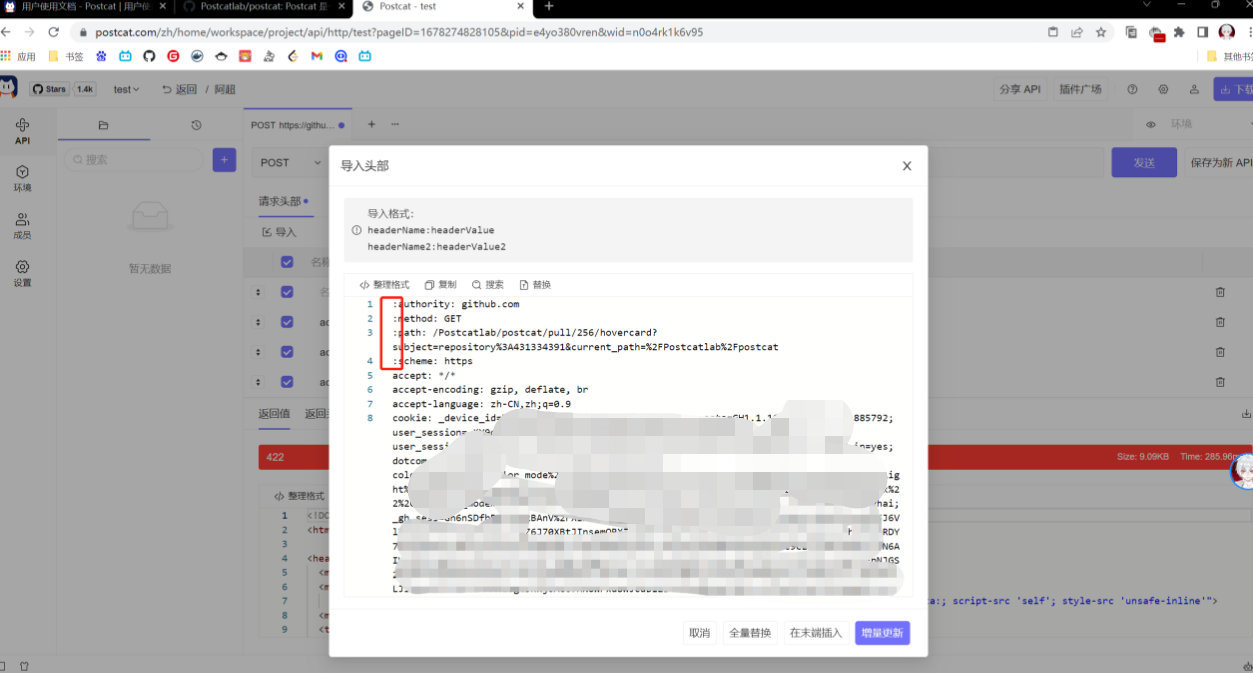The height and width of the screenshot is (673, 1253).
Task: Switch to the Postcatlab/postcat GitHub browser tab
Action: point(262,7)
